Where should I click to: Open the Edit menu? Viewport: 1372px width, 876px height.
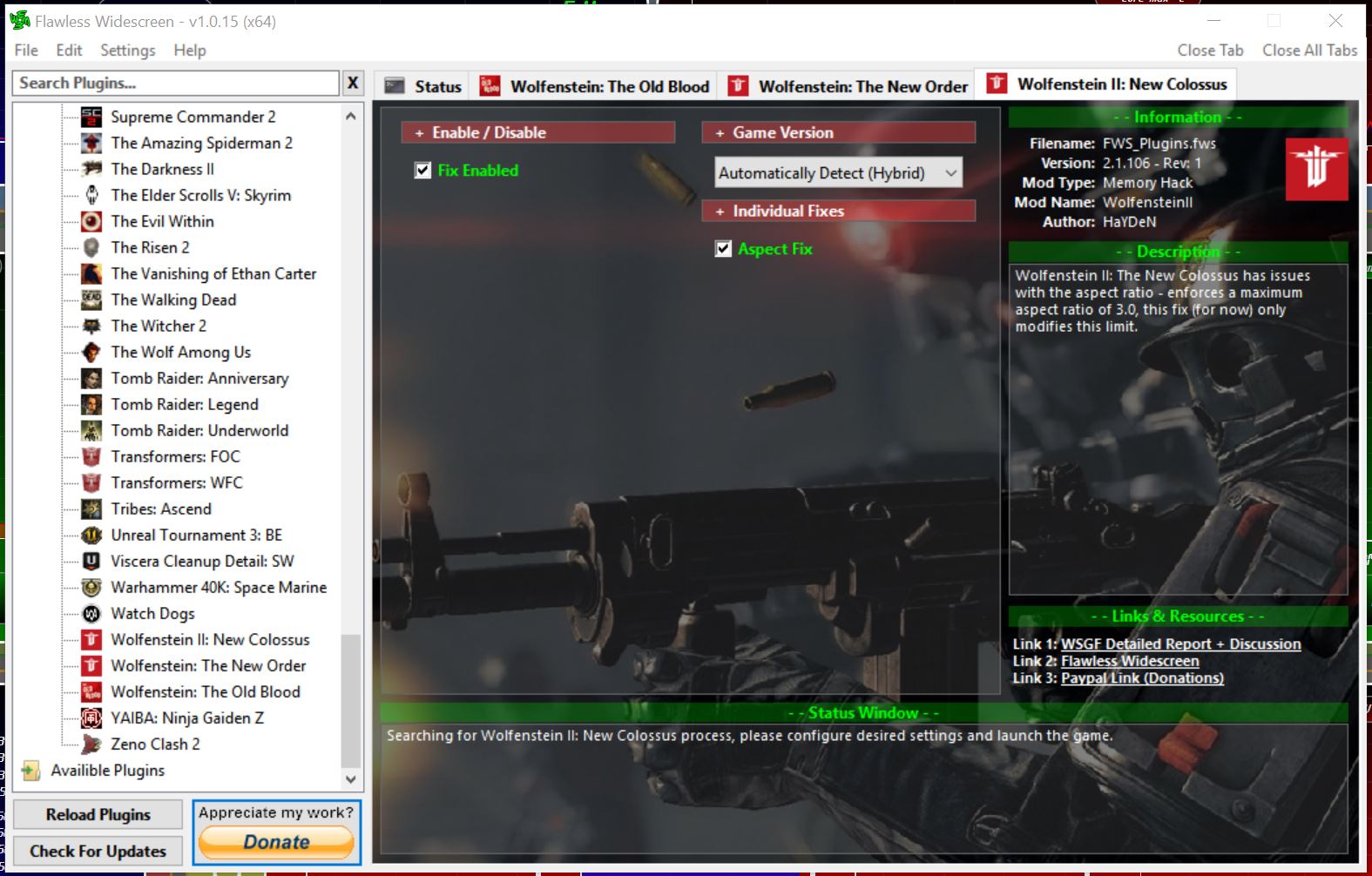(x=69, y=51)
